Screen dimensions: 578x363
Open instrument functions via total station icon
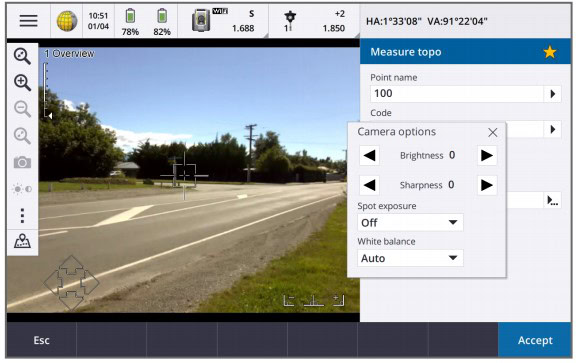(x=201, y=21)
